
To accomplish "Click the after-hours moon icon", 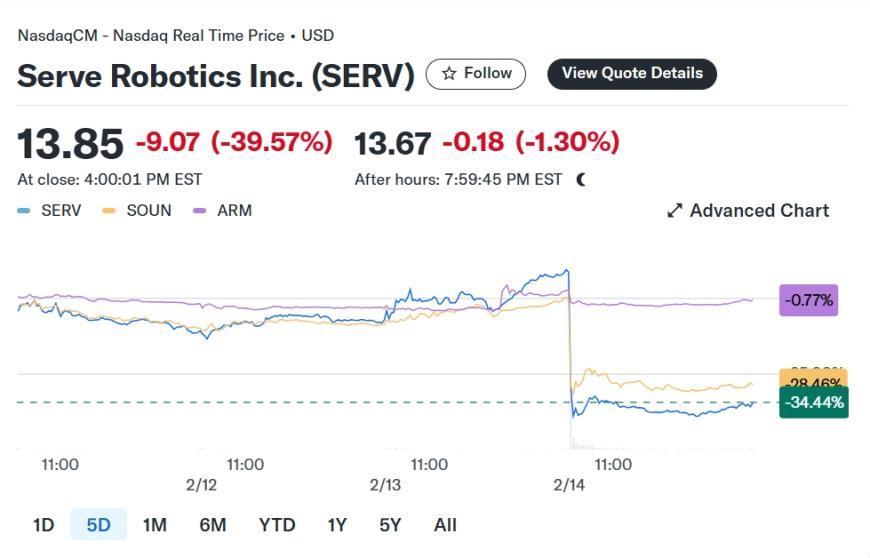I will [x=581, y=180].
